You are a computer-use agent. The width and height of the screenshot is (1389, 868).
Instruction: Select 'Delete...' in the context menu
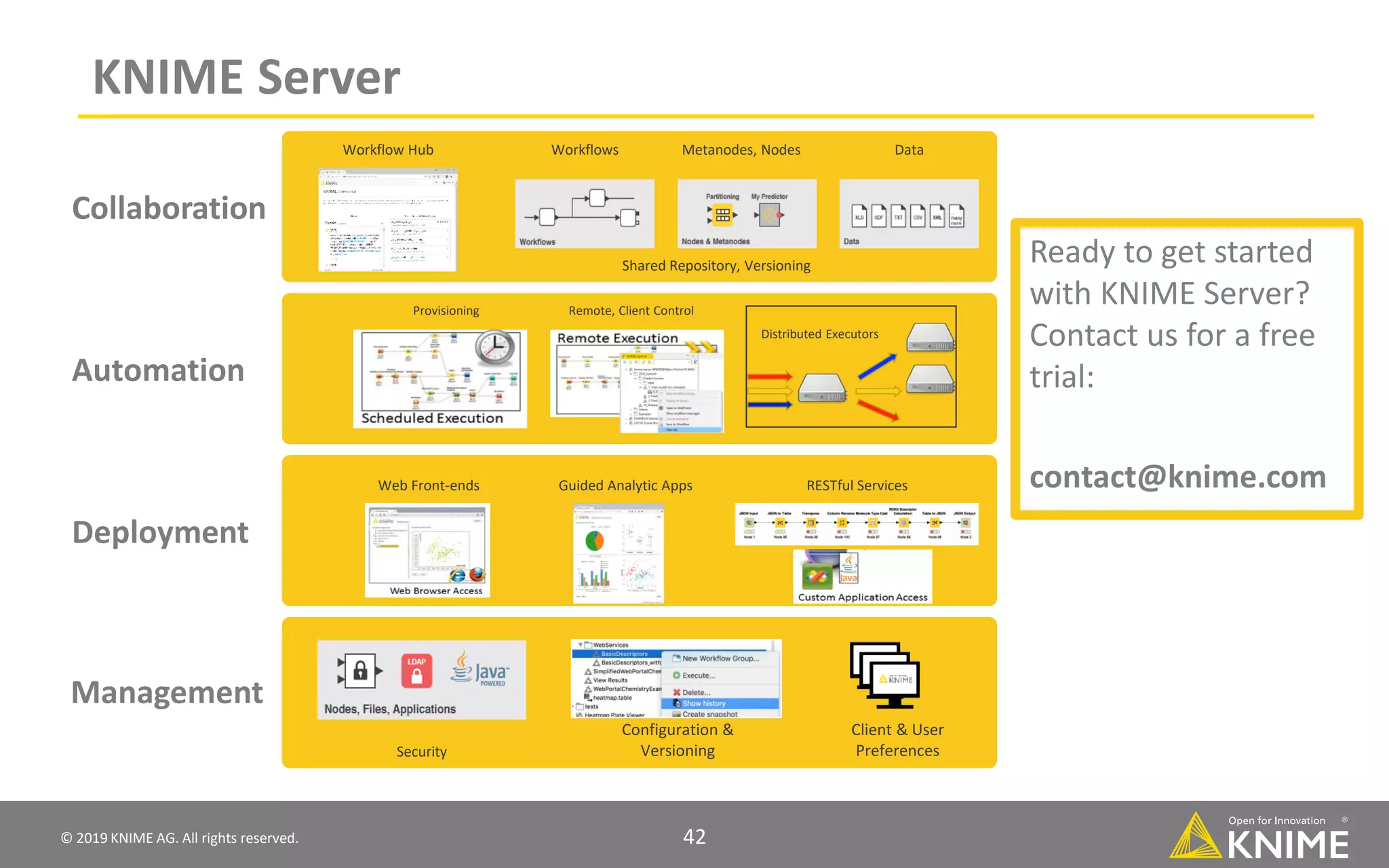[x=696, y=692]
